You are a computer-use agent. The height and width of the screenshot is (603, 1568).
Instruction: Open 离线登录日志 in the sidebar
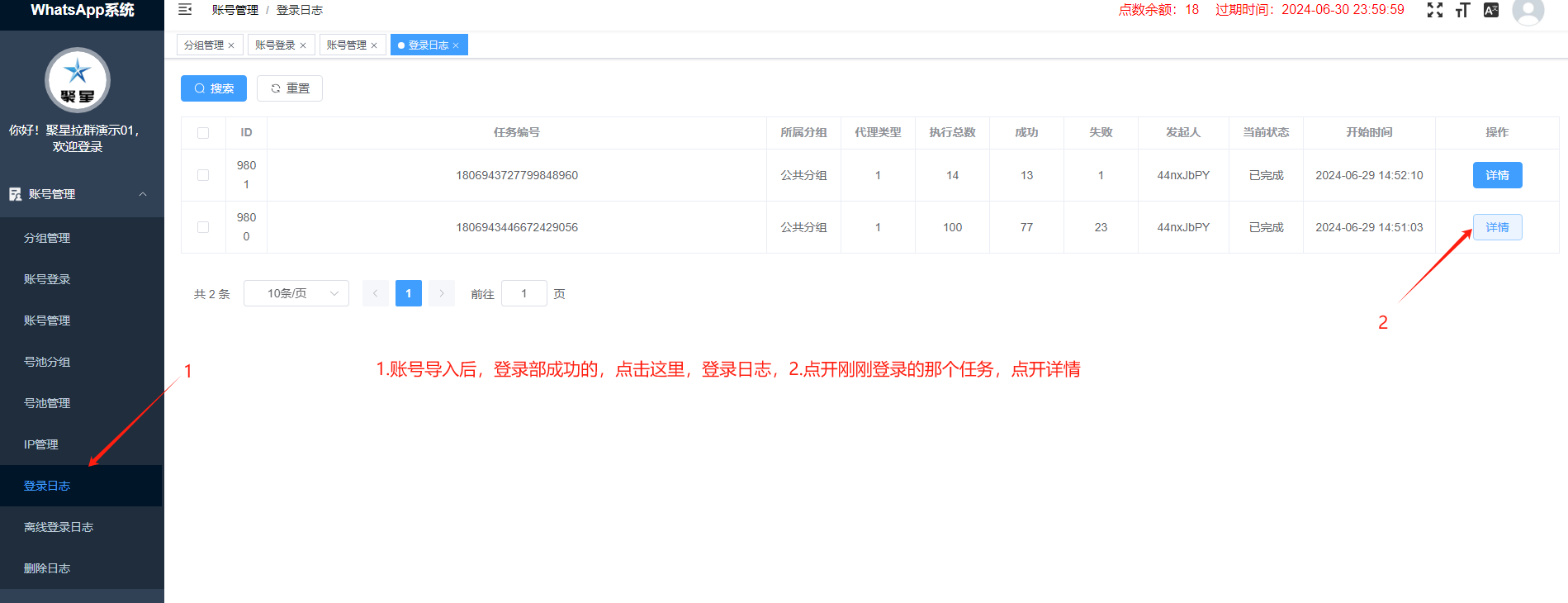[81, 527]
